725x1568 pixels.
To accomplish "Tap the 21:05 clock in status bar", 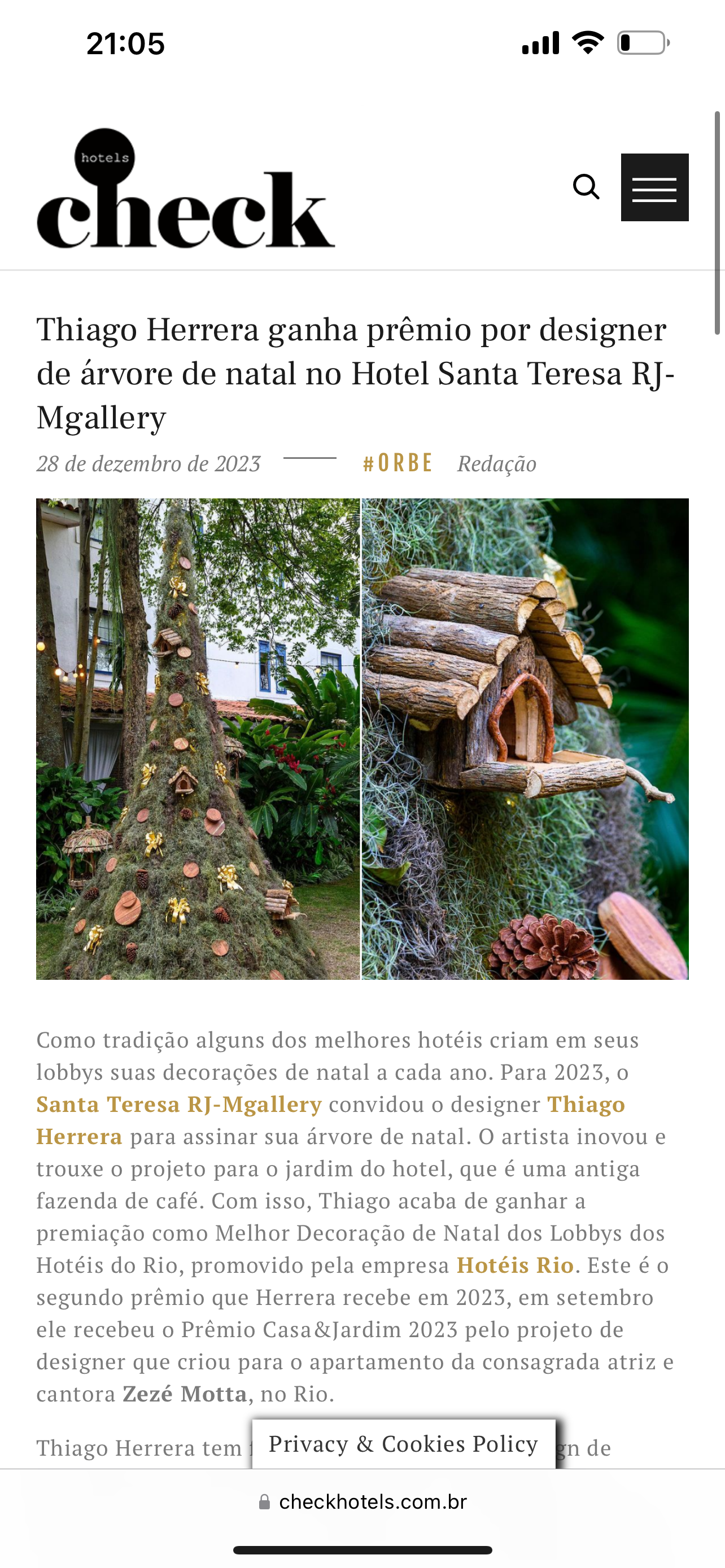I will (125, 44).
